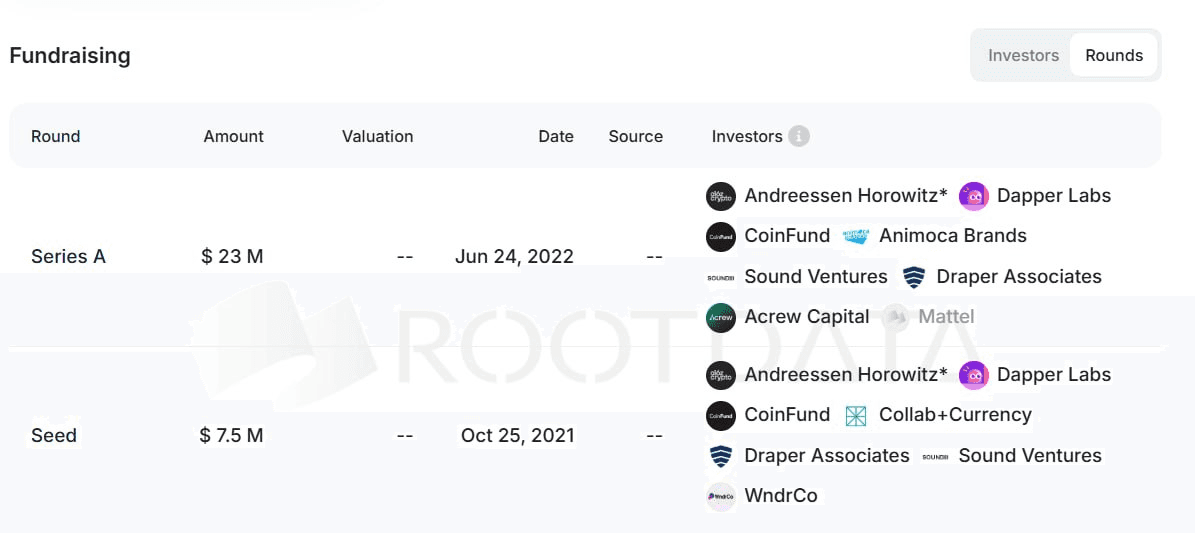This screenshot has width=1195, height=533.
Task: Click the Seed round $7.5 M amount
Action: point(231,435)
